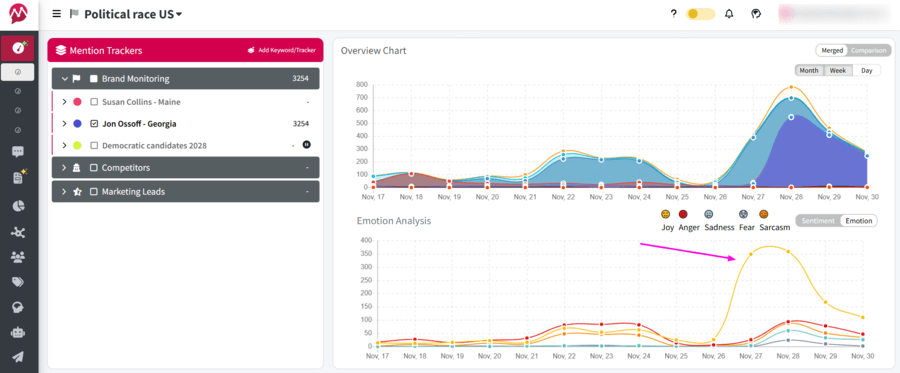The image size is (900, 373).
Task: Click the blue color dot for Jon Ossoff
Action: [x=77, y=123]
